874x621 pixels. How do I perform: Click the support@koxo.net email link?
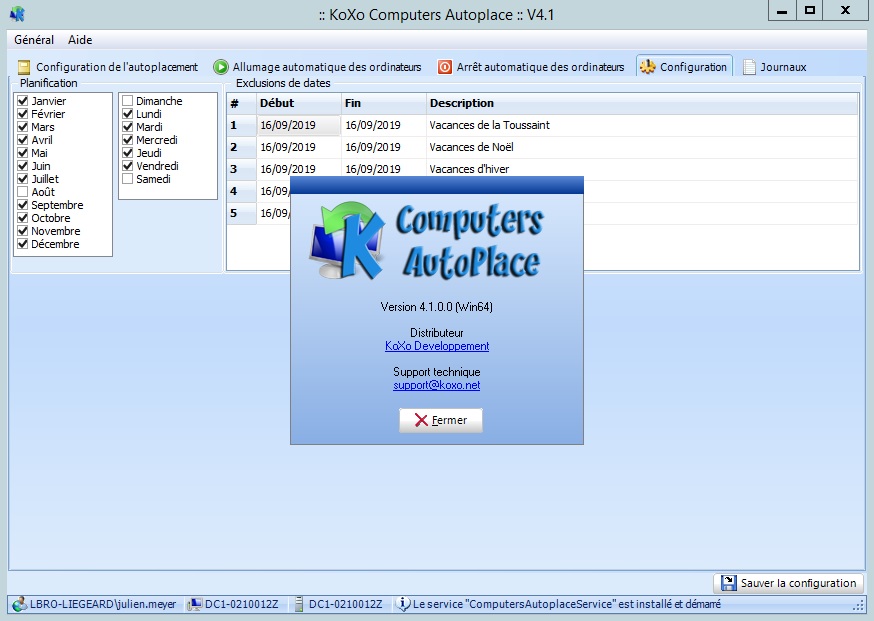[436, 385]
